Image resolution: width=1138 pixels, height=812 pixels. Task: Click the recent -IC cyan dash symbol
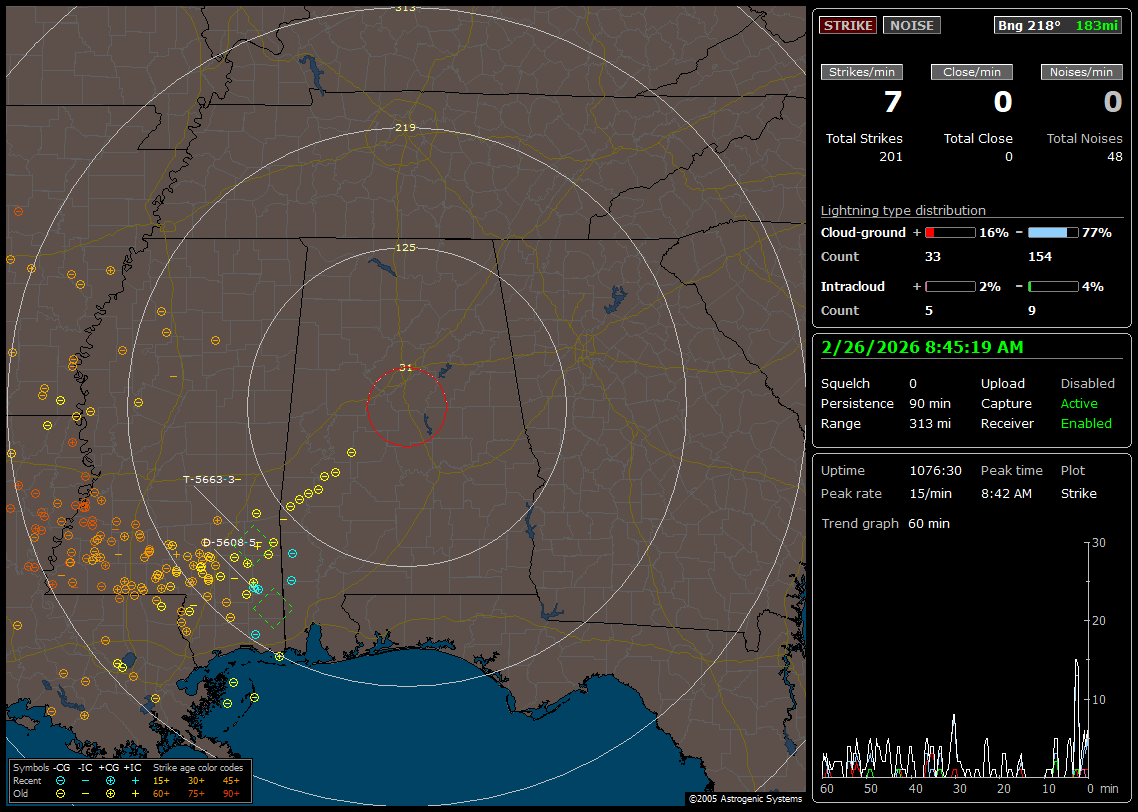(86, 780)
